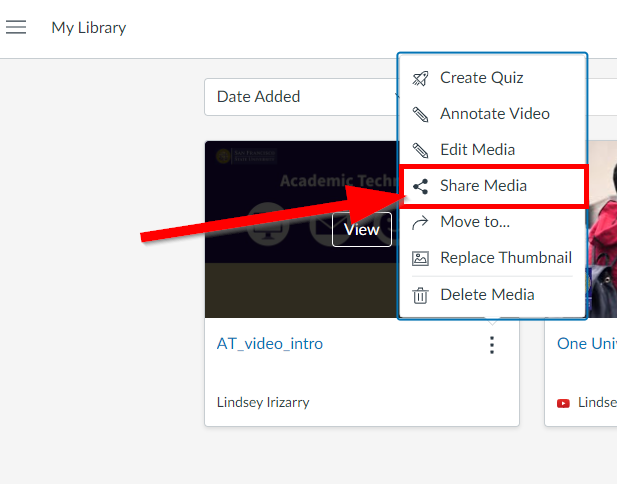
Task: Open the One Uni... media title link
Action: pos(587,344)
